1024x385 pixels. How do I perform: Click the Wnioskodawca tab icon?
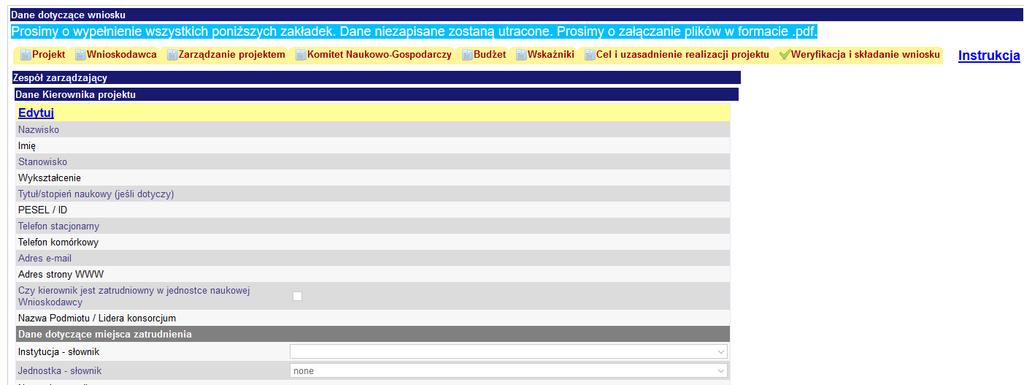coord(80,55)
